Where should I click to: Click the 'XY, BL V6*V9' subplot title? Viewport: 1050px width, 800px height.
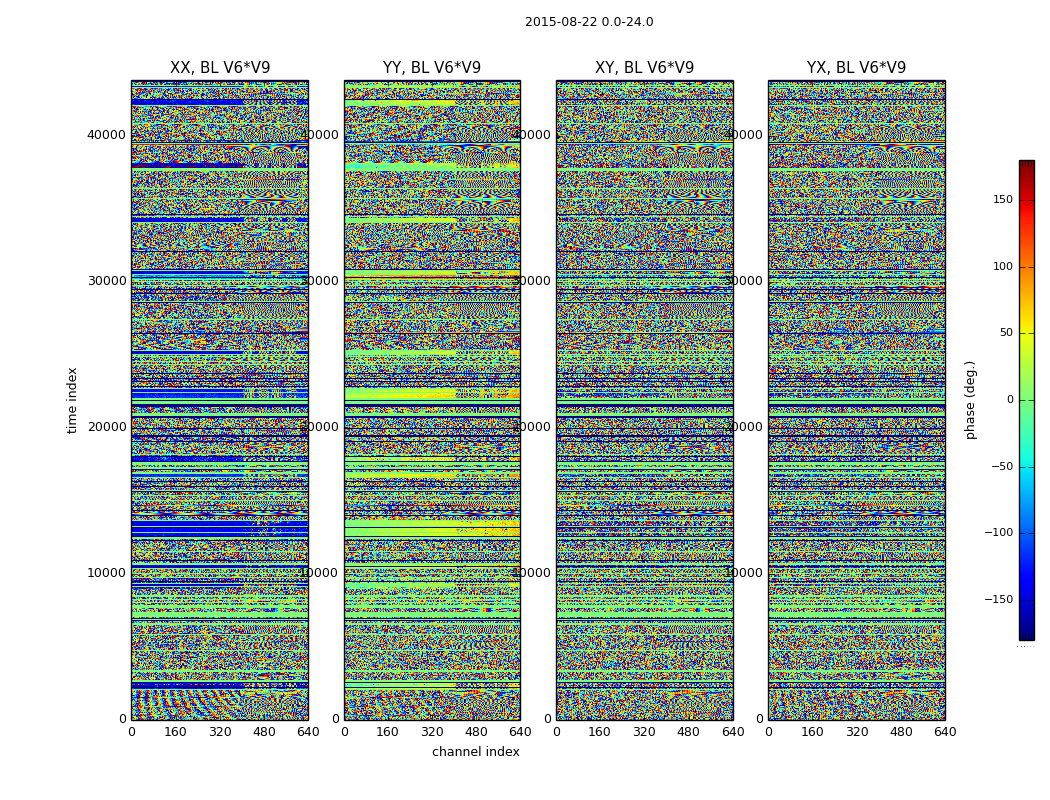[644, 68]
